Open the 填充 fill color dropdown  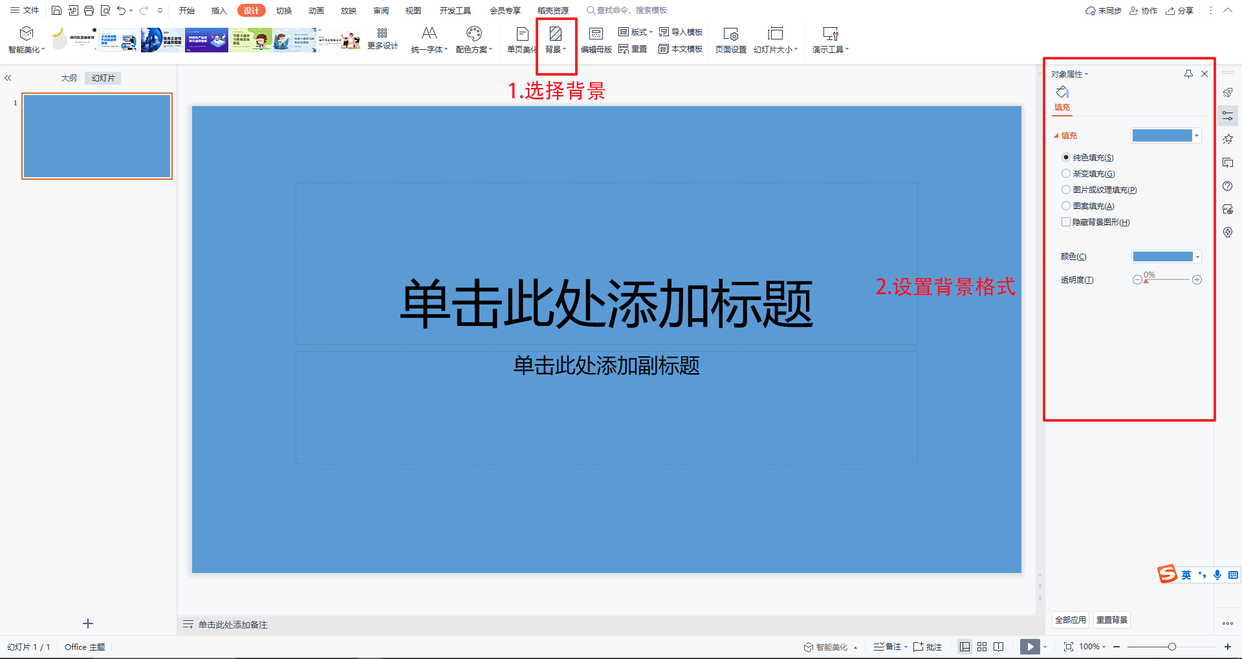(1197, 135)
